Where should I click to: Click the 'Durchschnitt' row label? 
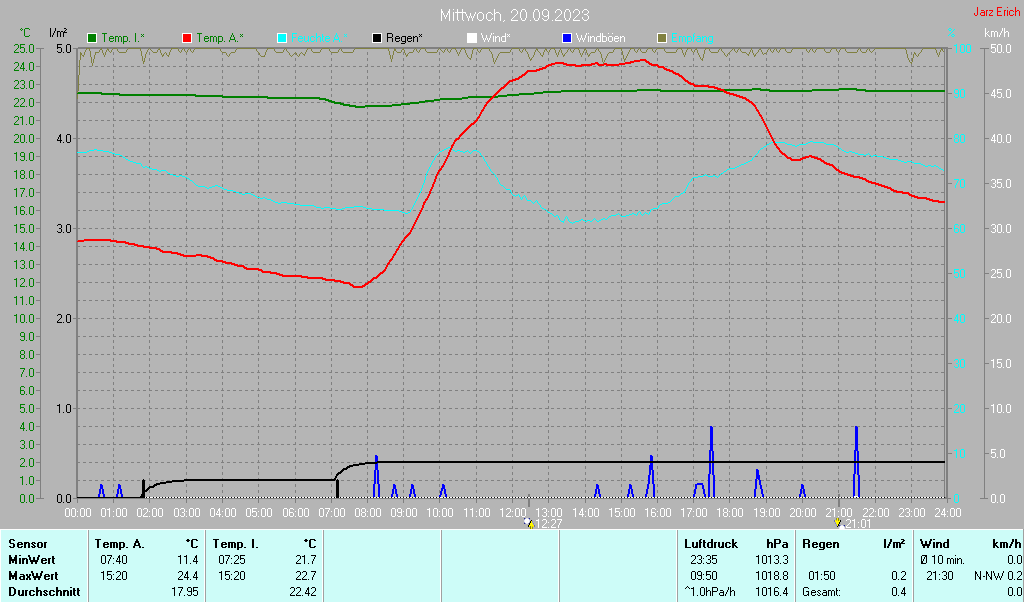point(44,592)
